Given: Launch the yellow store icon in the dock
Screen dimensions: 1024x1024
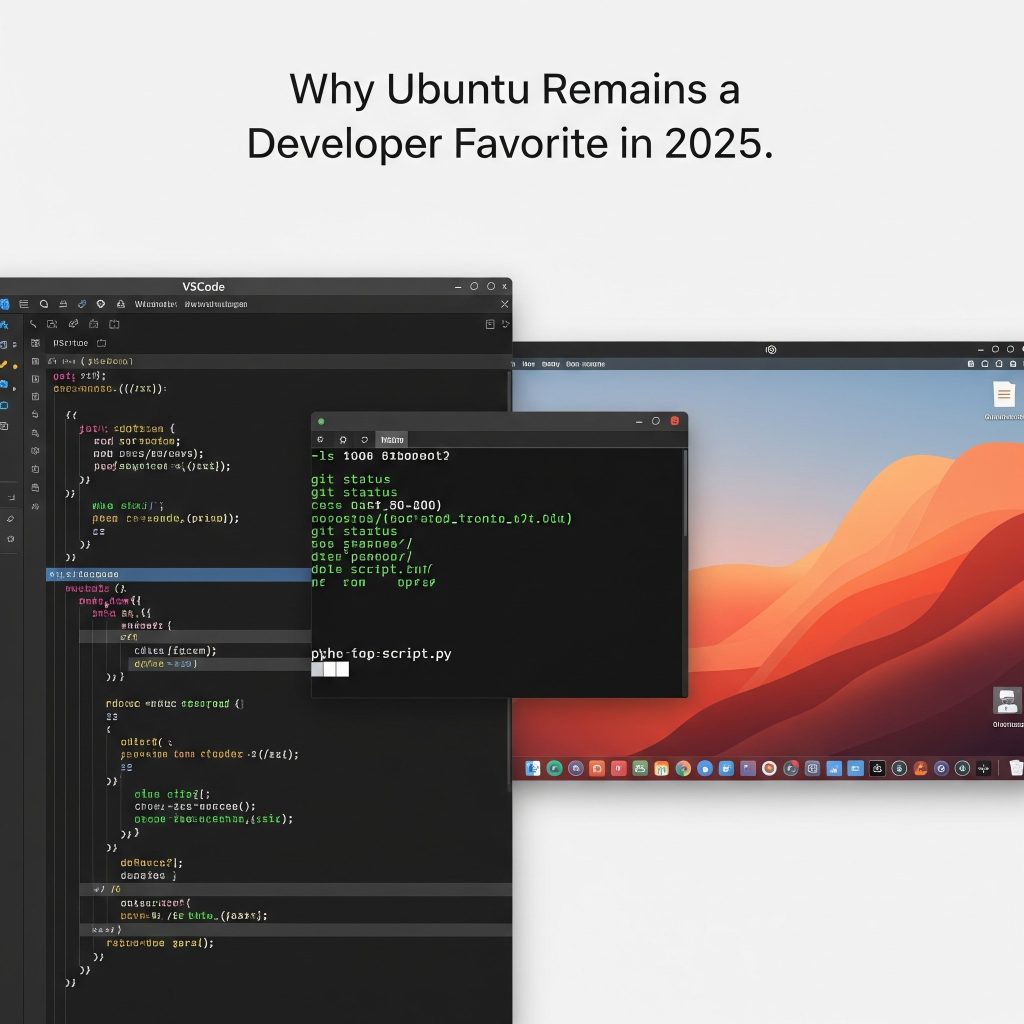Looking at the screenshot, I should pos(662,769).
